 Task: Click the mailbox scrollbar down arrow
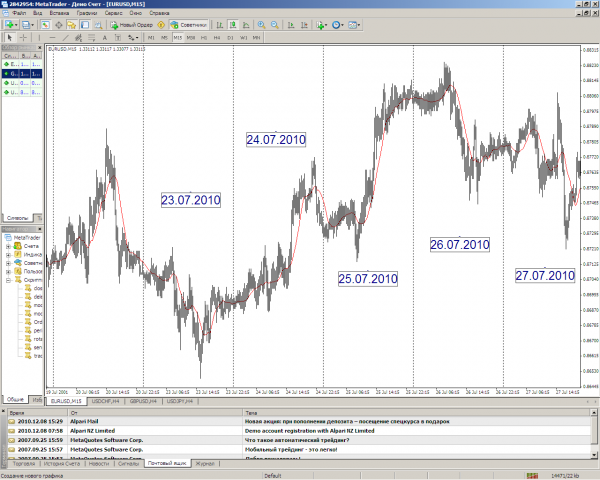pyautogui.click(x=594, y=455)
